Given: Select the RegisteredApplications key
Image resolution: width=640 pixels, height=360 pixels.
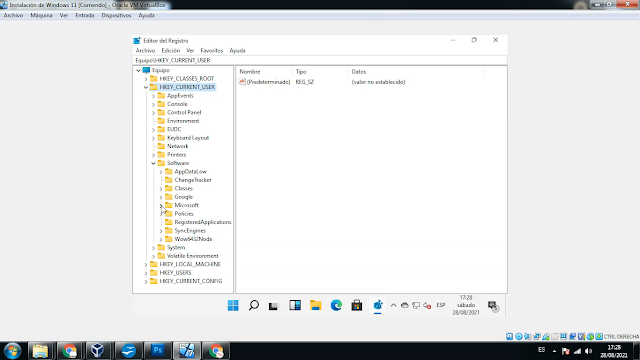Looking at the screenshot, I should pyautogui.click(x=203, y=222).
